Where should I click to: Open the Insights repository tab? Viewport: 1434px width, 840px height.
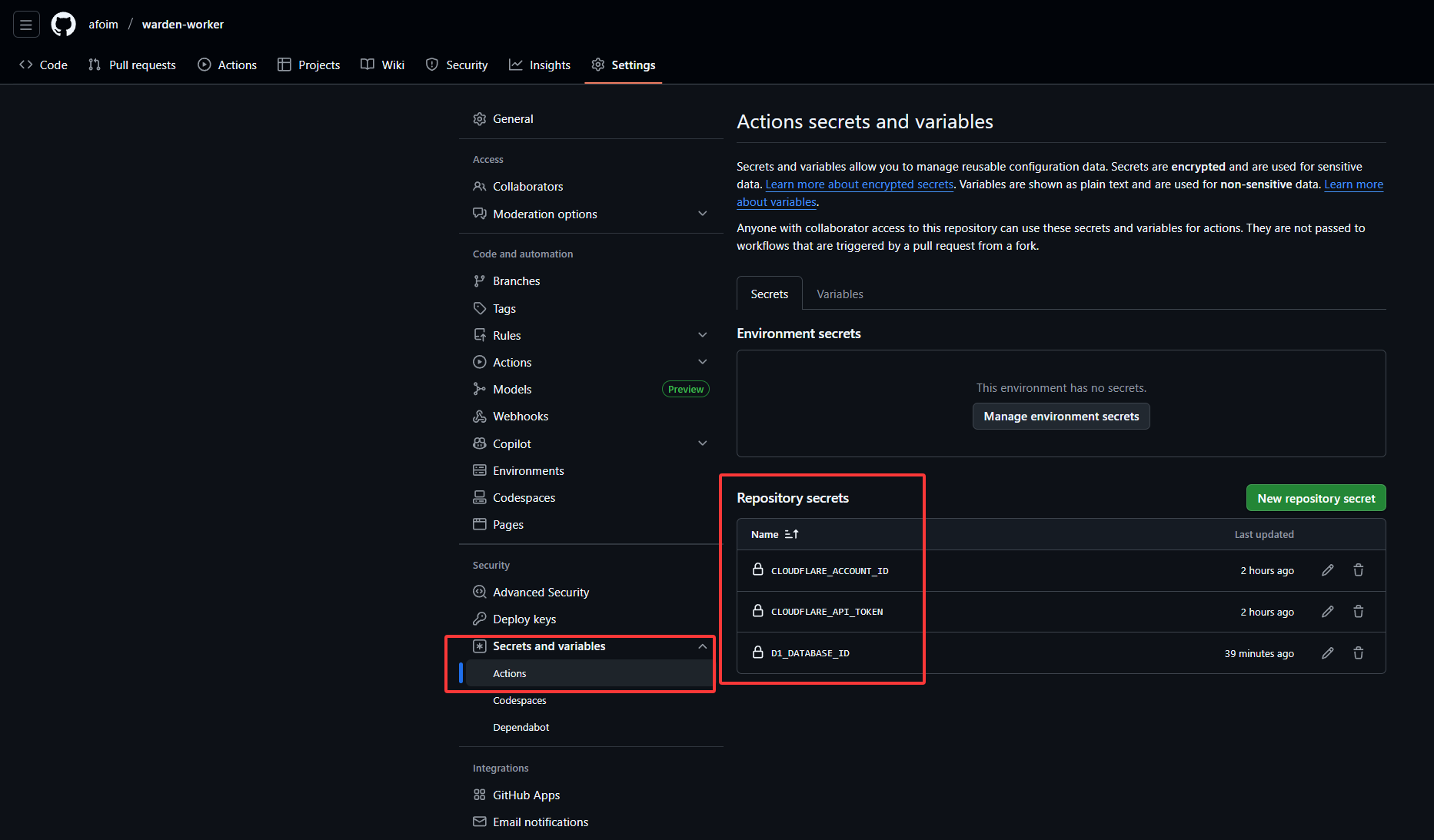pos(540,65)
